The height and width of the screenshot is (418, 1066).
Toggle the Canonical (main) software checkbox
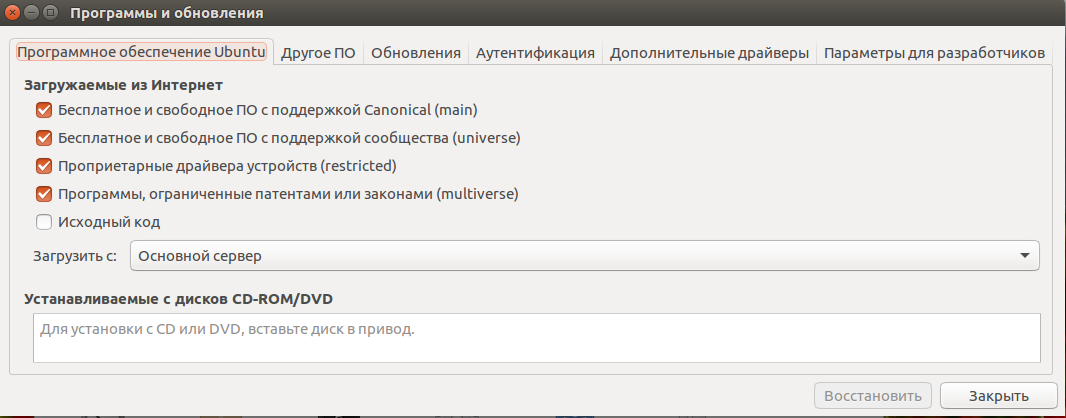pos(44,110)
